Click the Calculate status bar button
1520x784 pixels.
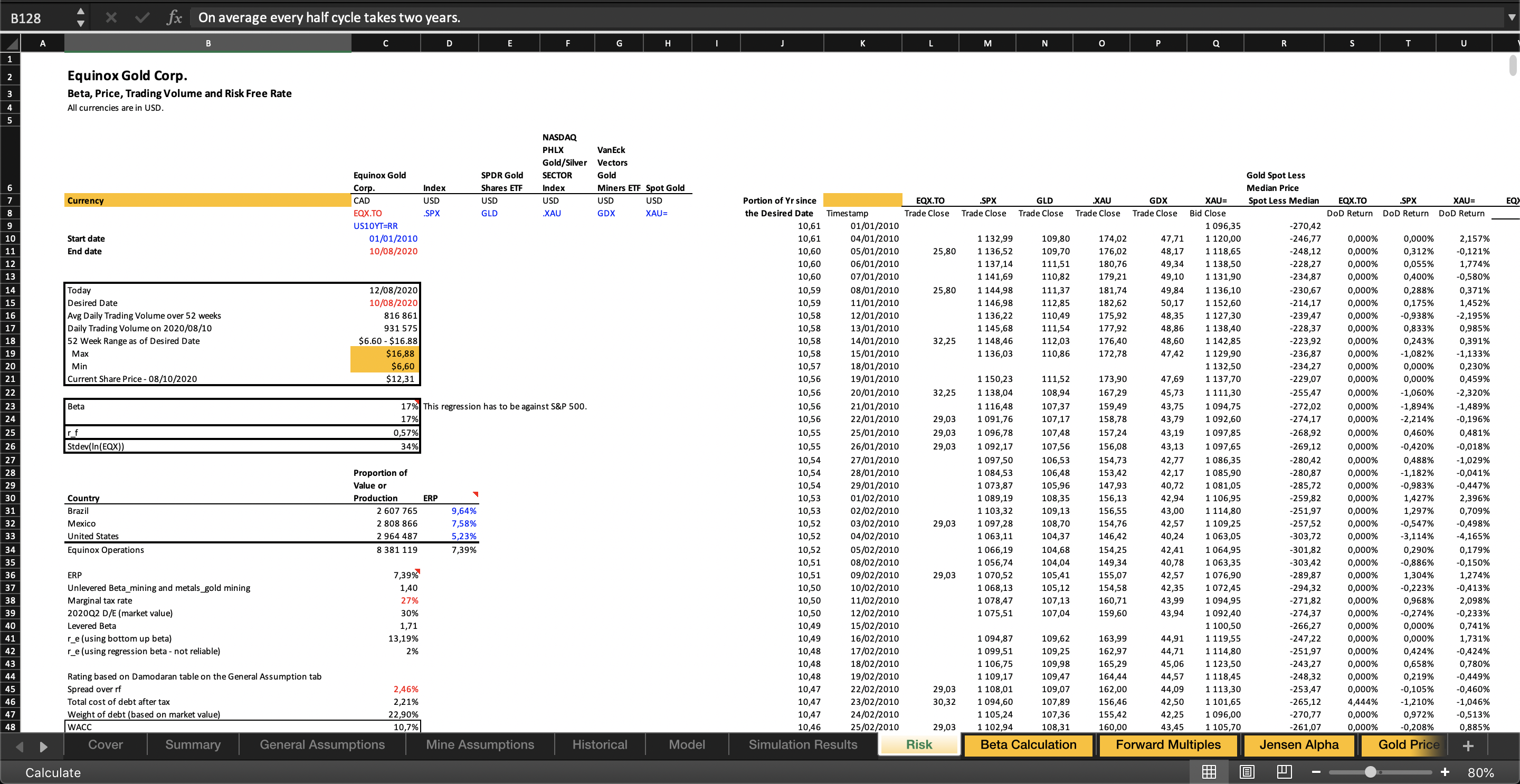pos(53,772)
